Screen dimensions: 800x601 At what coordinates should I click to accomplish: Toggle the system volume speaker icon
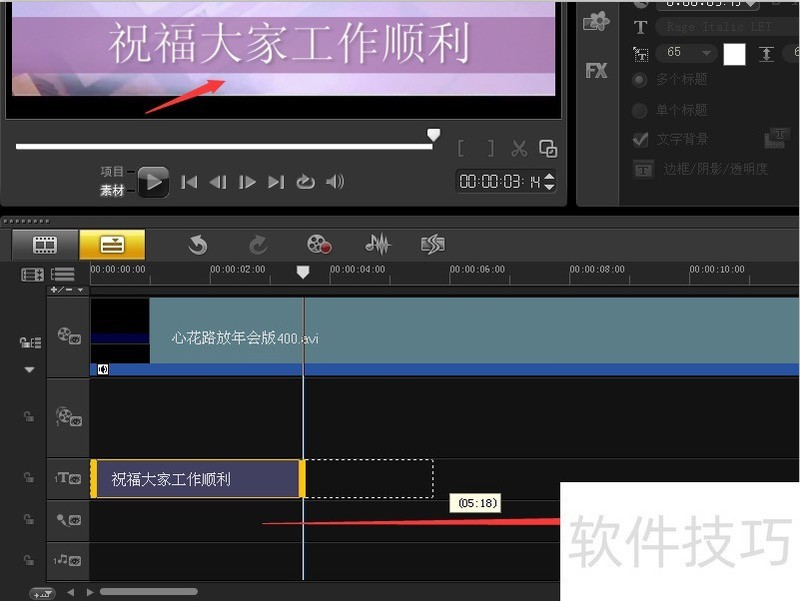click(x=335, y=182)
